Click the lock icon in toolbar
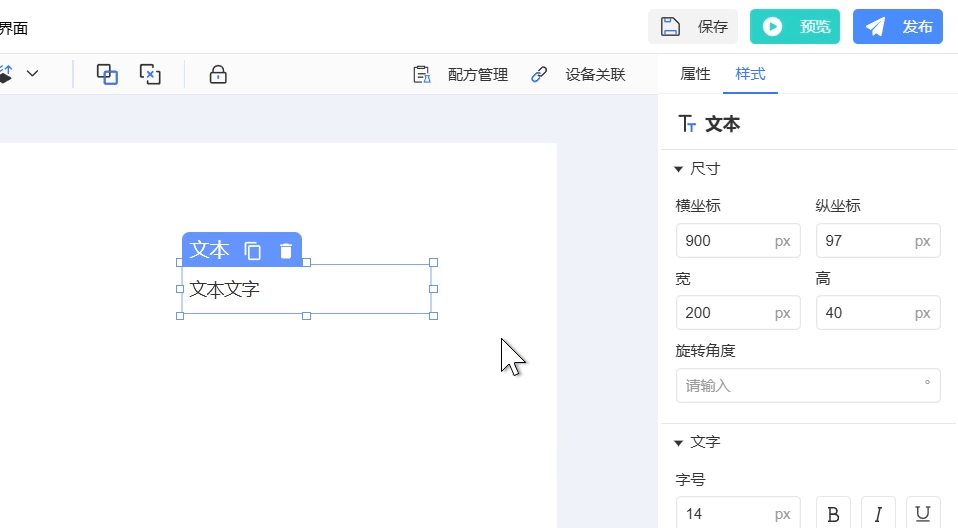Viewport: 958px width, 528px height. 218,74
